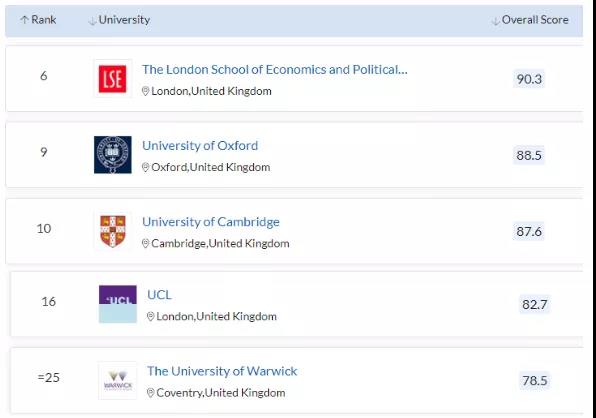The image size is (596, 418).
Task: Click the Warwick logo thumbnail
Action: (x=117, y=380)
